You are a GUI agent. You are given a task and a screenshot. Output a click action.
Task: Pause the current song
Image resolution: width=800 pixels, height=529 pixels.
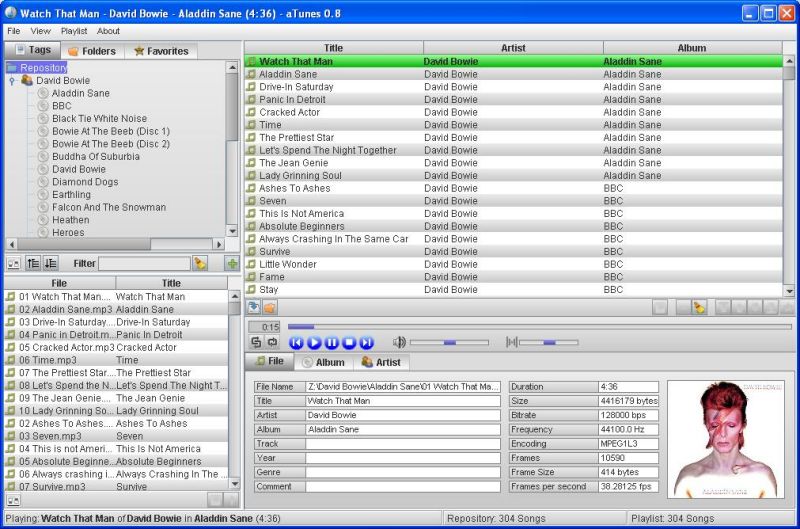(x=332, y=343)
